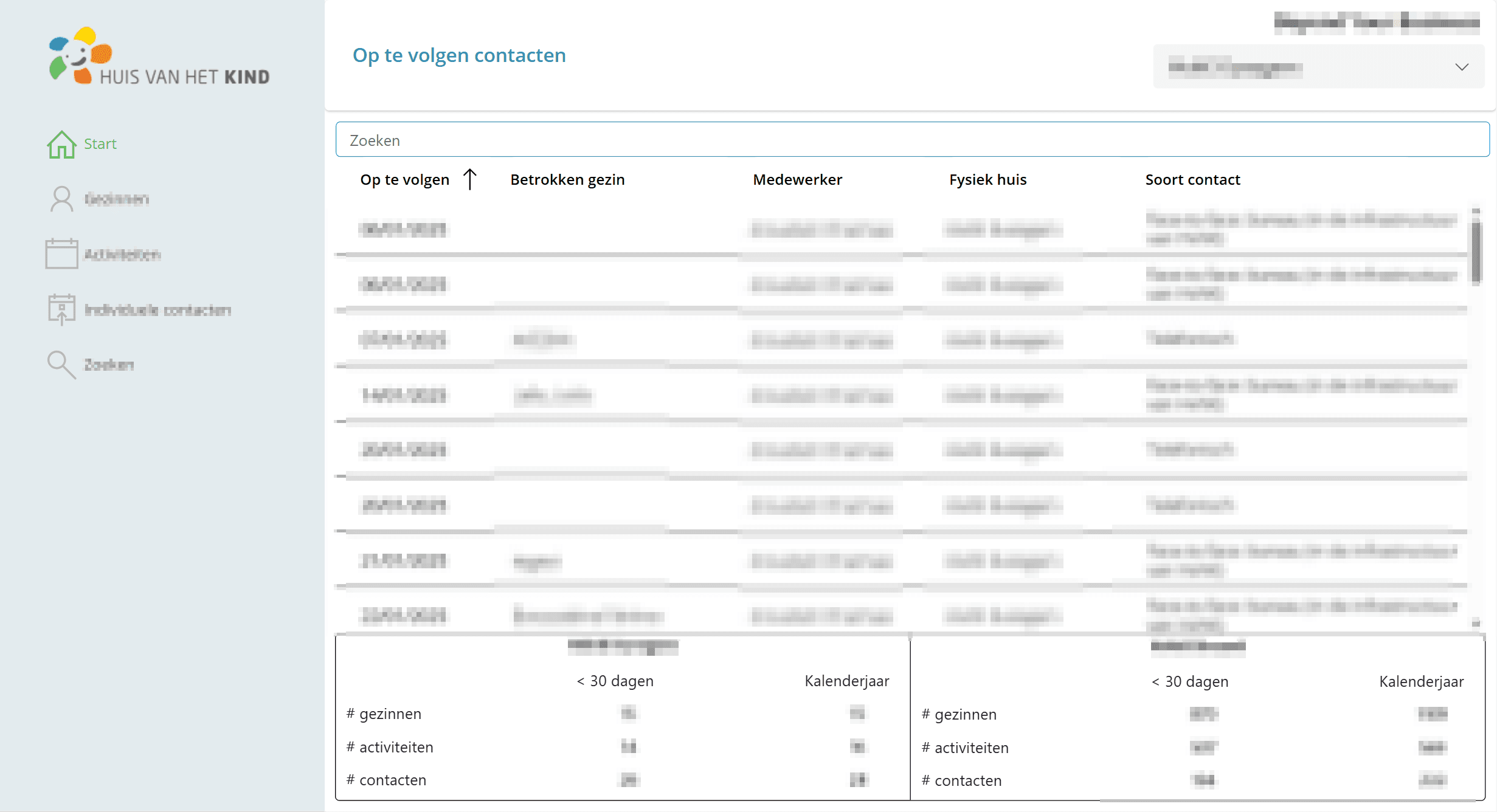
Task: Sort by Soort contact column header
Action: 1192,179
